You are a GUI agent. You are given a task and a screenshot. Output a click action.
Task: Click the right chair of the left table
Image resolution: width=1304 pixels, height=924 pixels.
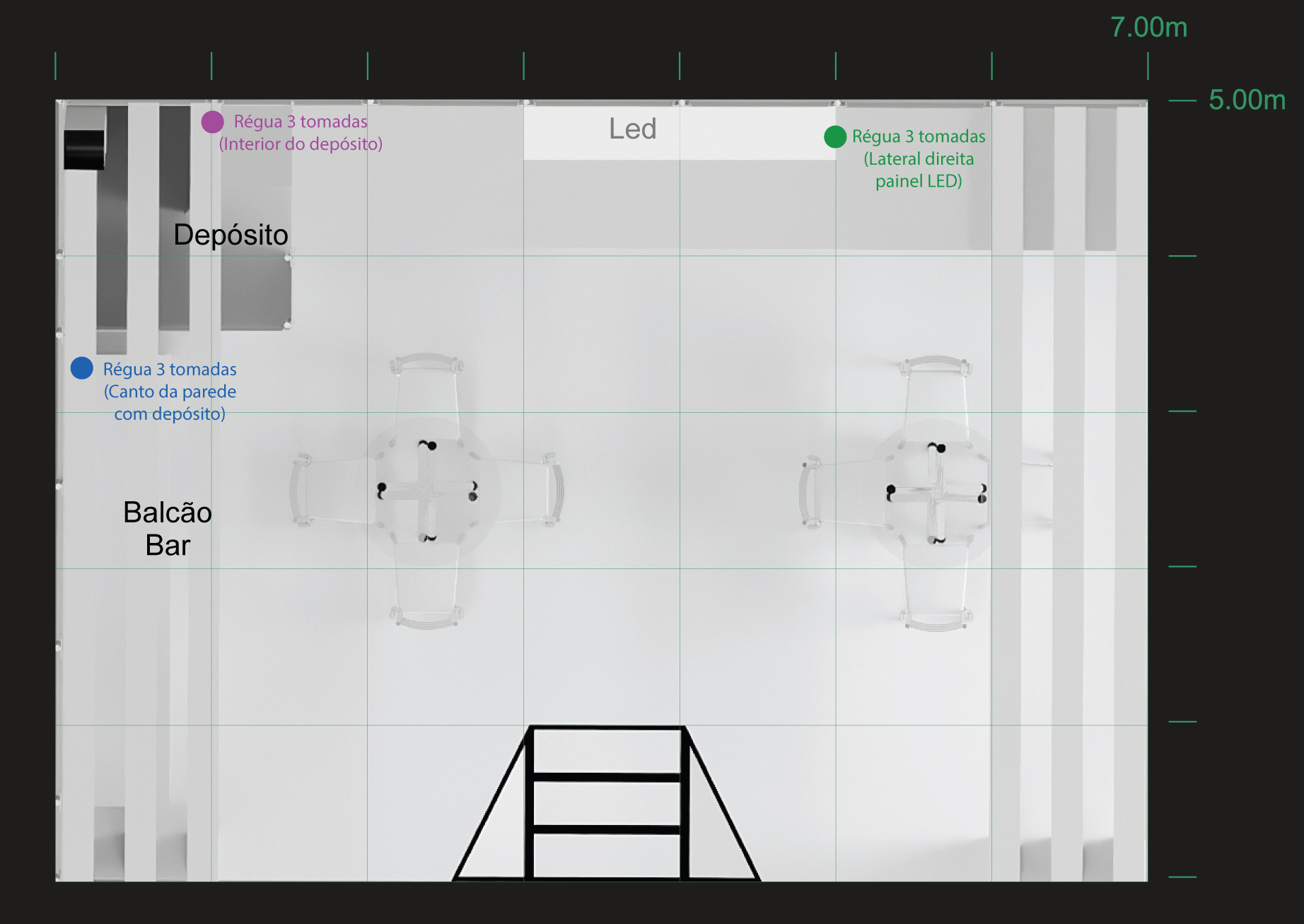point(527,491)
